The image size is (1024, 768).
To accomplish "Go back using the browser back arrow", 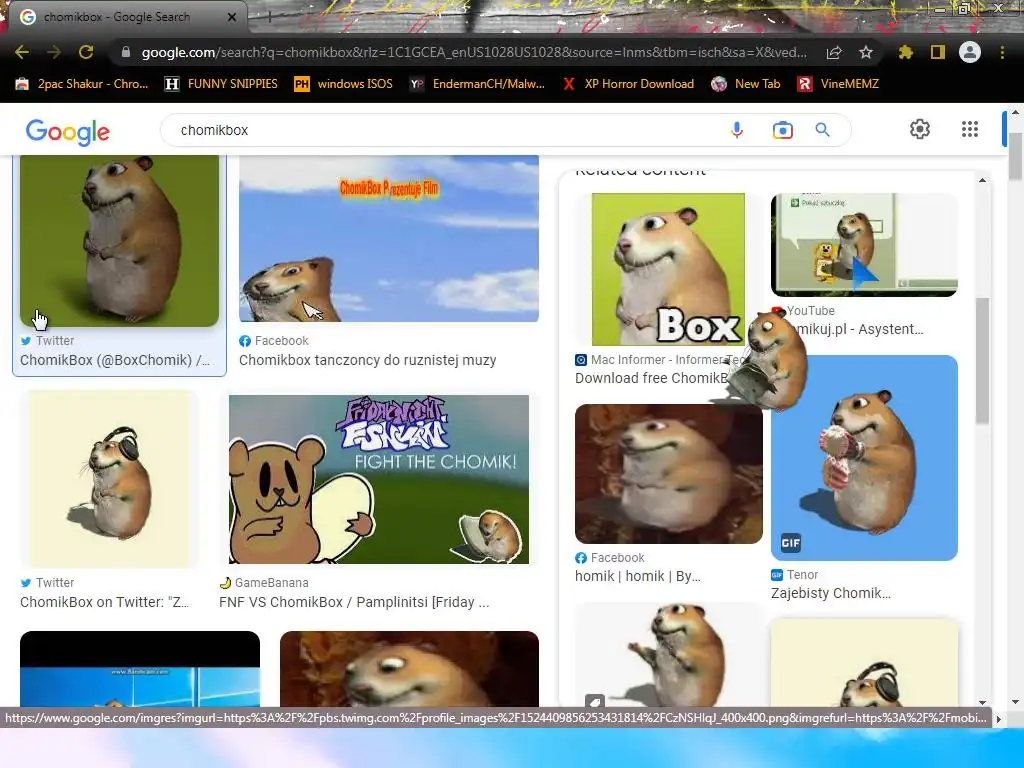I will click(x=22, y=52).
